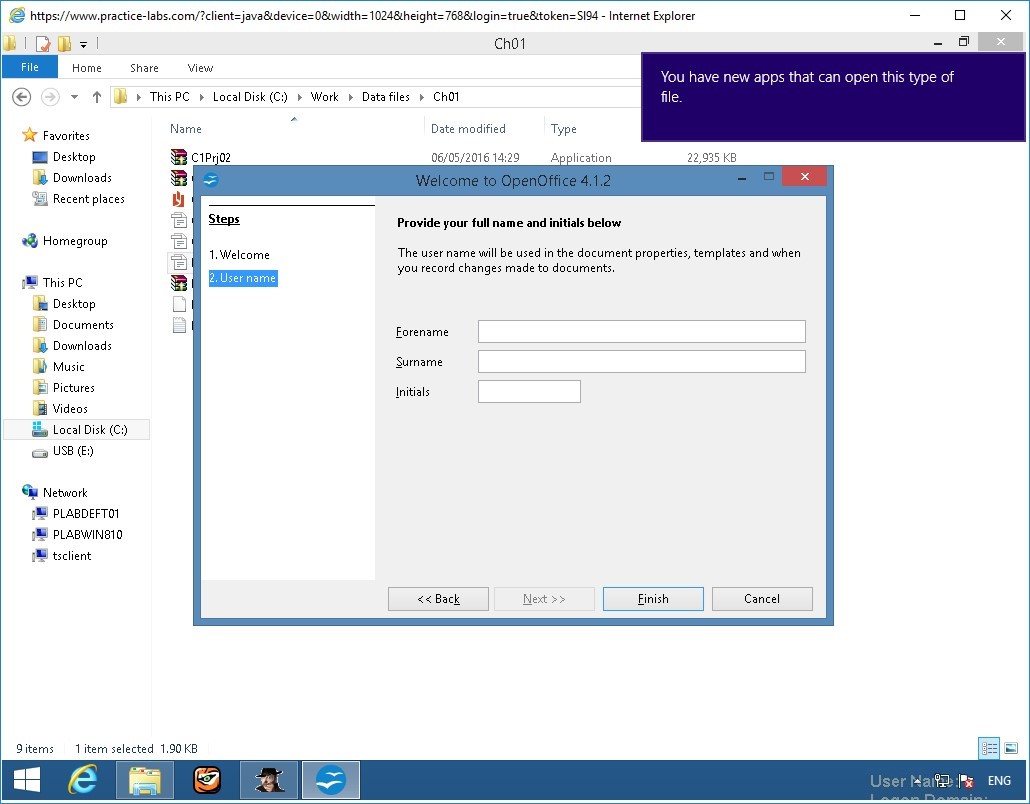Focus the Initials input field
This screenshot has width=1030, height=804.
(x=529, y=391)
